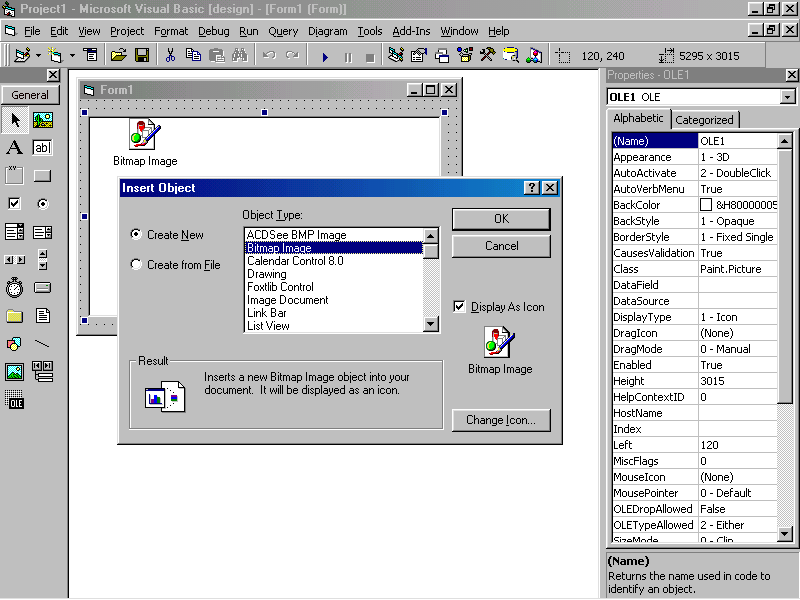Start the program with the Run arrow

pos(325,56)
